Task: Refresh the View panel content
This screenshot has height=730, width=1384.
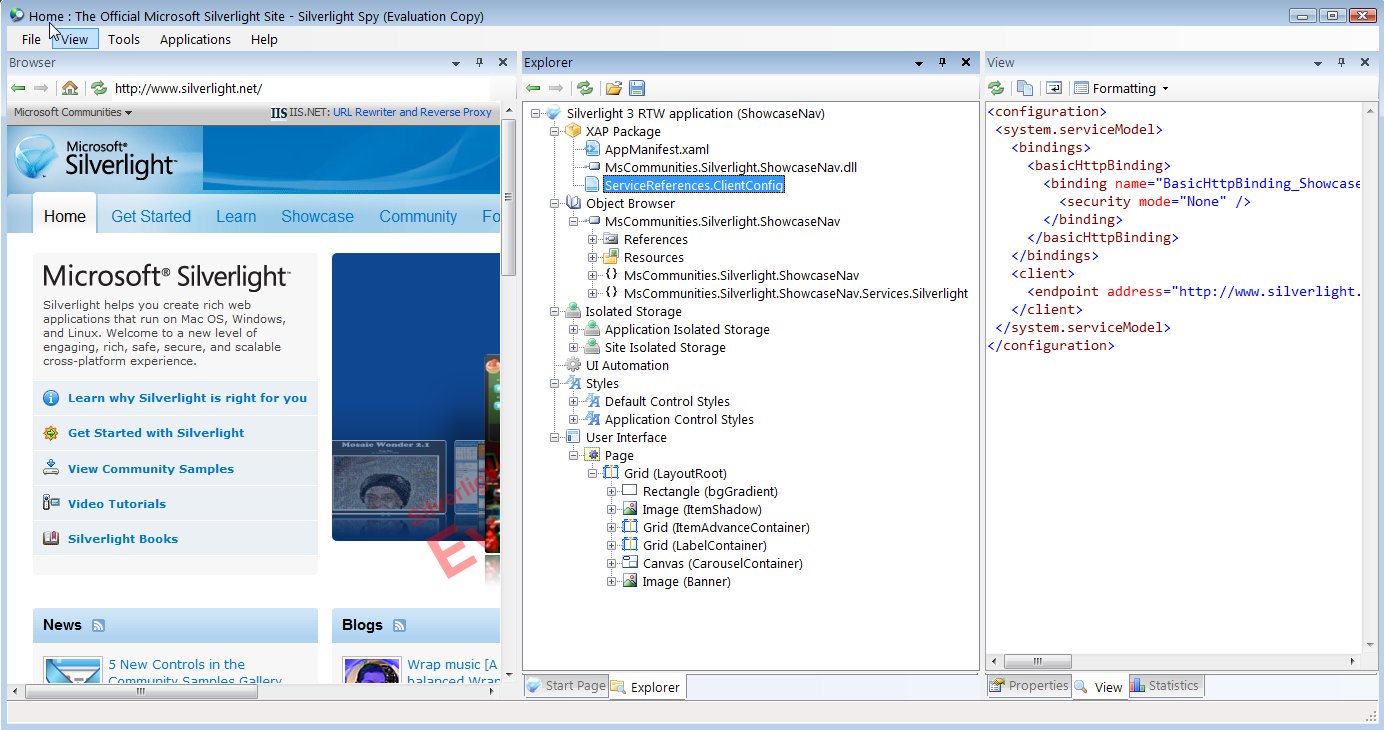Action: coord(996,88)
